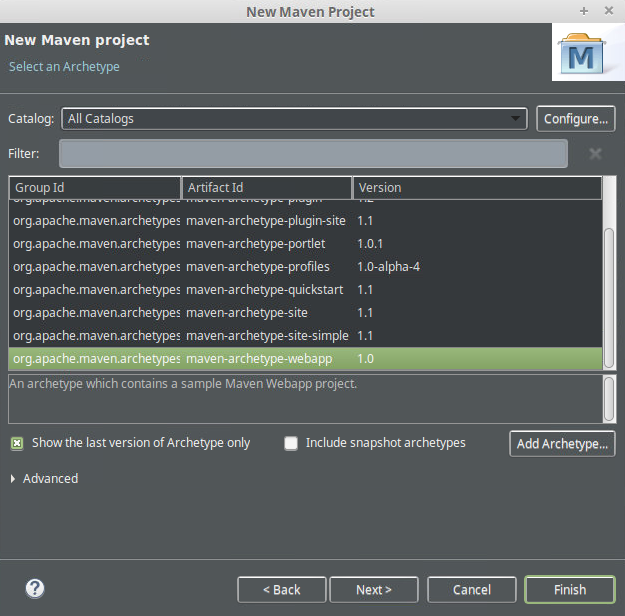Screen dimensions: 625x616
Task: Focus the Filter input field
Action: pyautogui.click(x=313, y=154)
